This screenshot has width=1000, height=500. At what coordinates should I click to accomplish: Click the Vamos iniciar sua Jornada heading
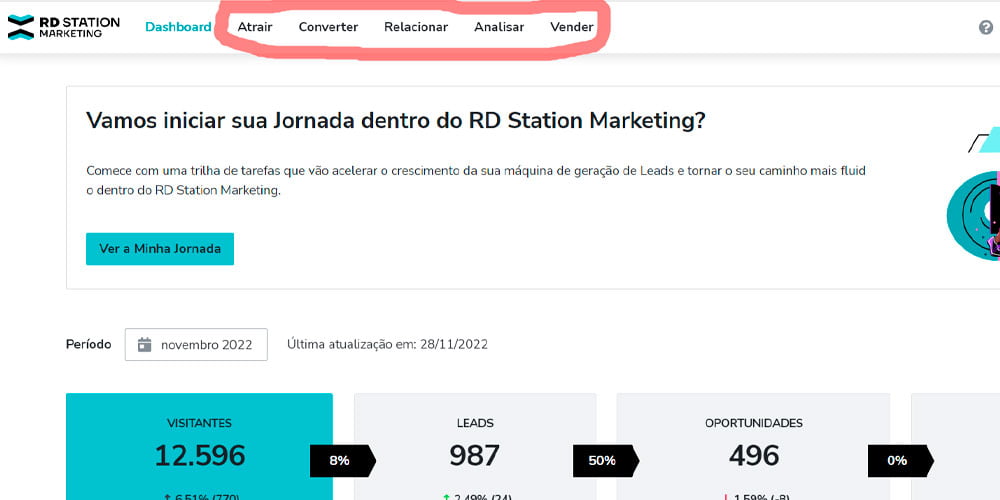click(x=395, y=121)
